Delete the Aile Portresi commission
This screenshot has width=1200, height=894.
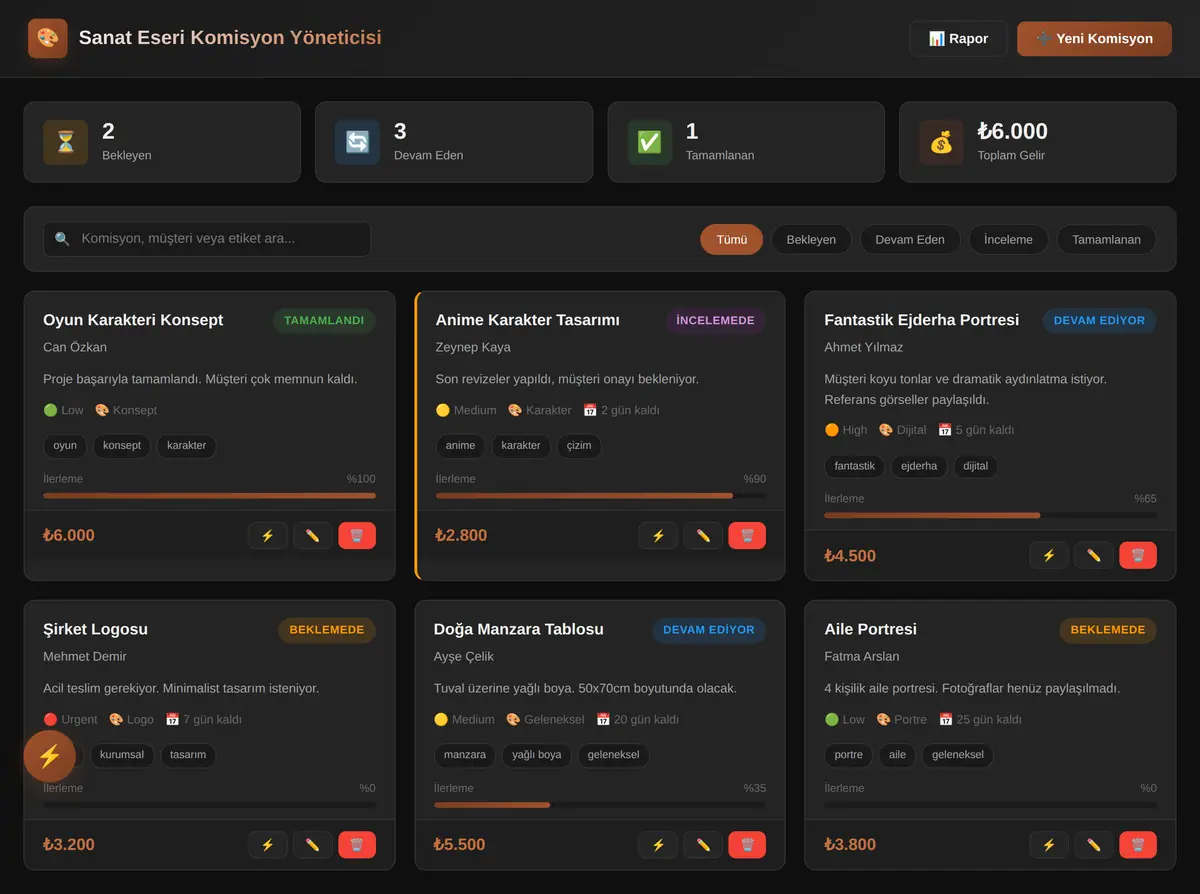tap(1138, 844)
